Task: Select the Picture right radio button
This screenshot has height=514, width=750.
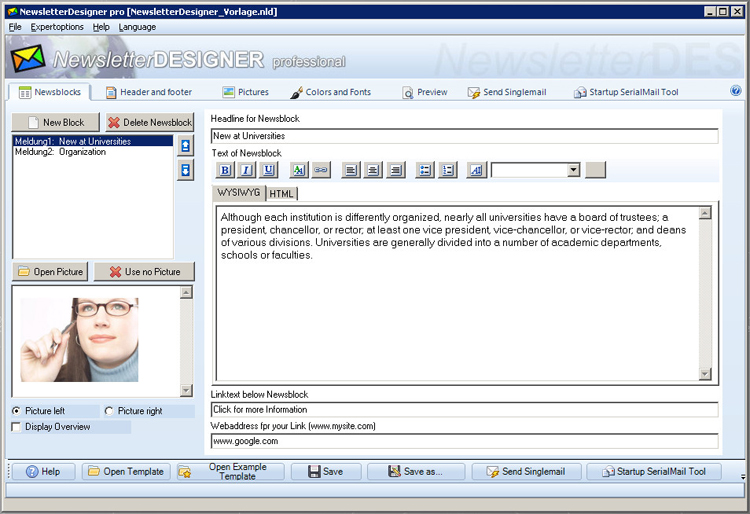Action: point(109,411)
